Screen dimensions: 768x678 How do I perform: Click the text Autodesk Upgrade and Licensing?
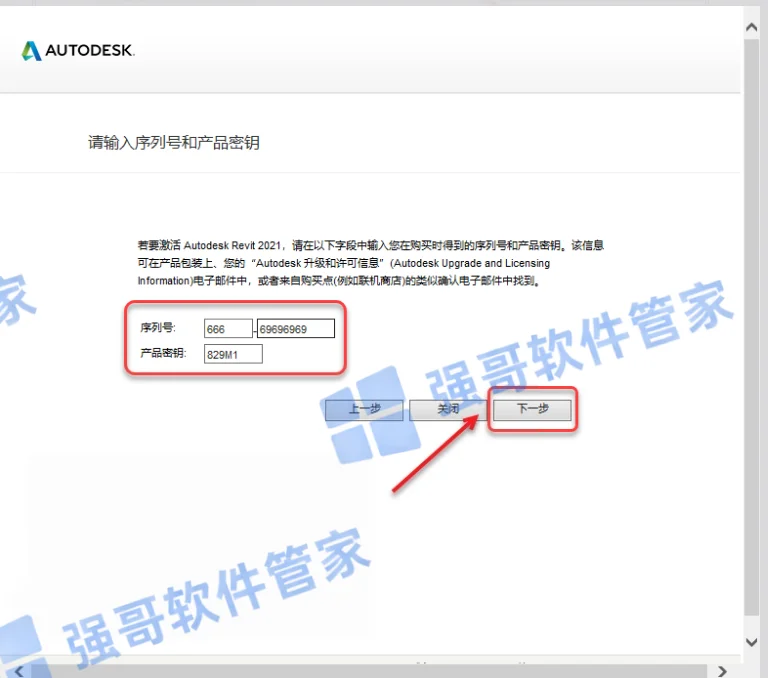point(472,263)
